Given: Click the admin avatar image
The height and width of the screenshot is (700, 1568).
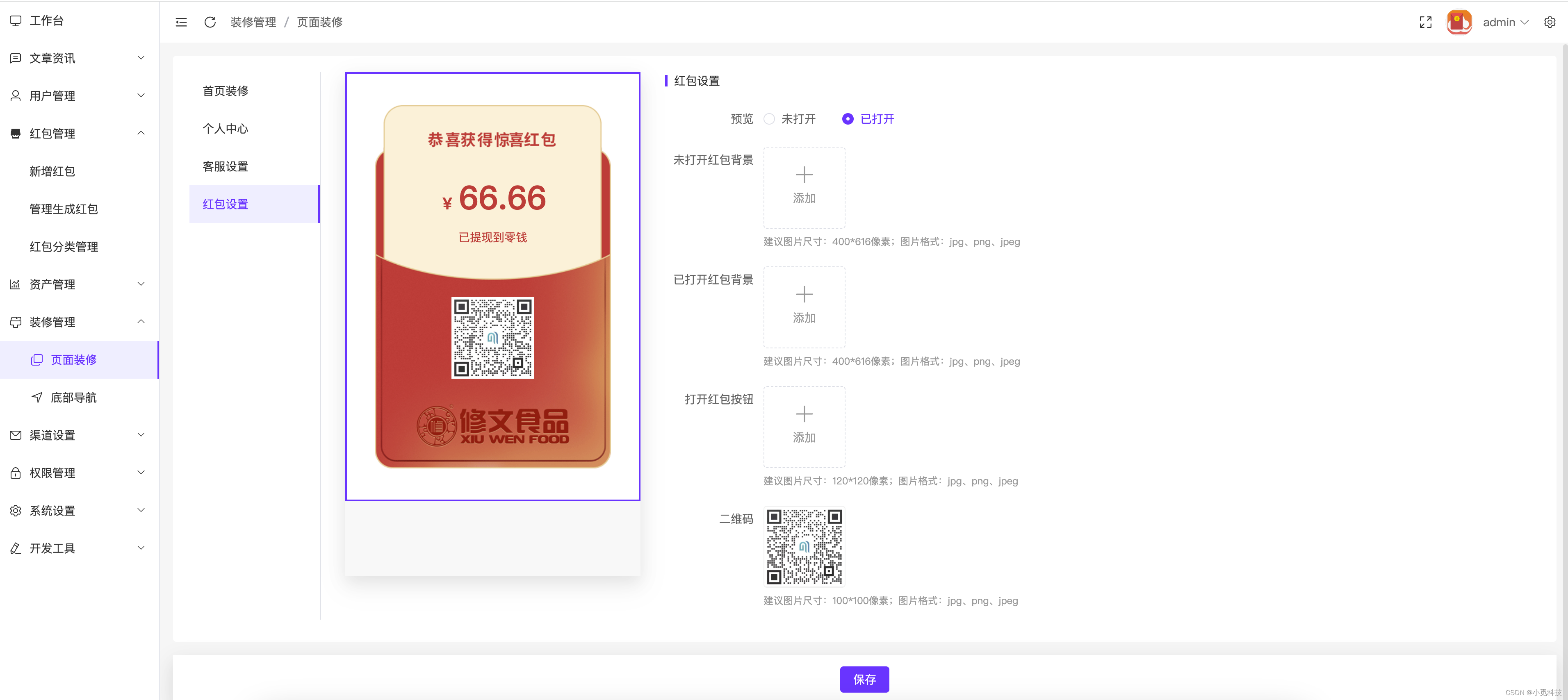Looking at the screenshot, I should click(x=1459, y=23).
